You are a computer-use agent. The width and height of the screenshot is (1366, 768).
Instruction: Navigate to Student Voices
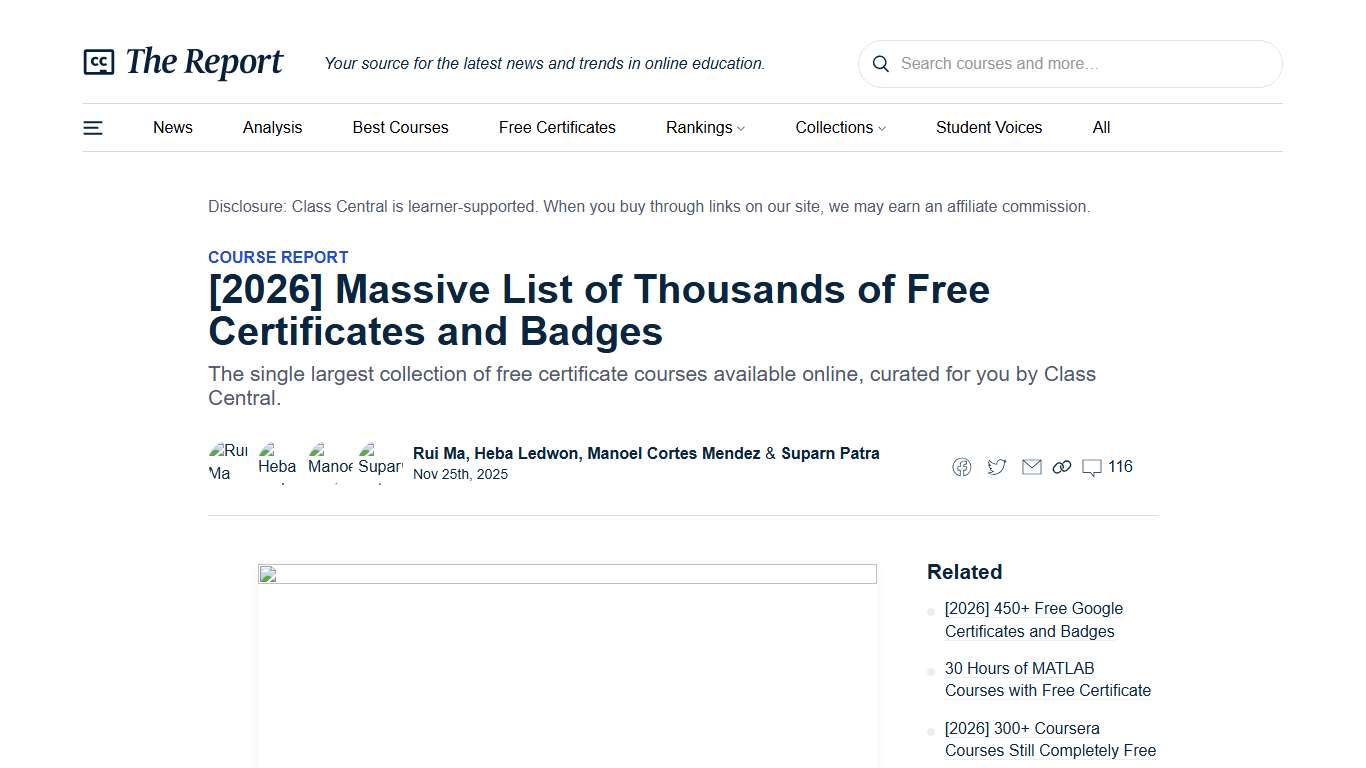989,127
